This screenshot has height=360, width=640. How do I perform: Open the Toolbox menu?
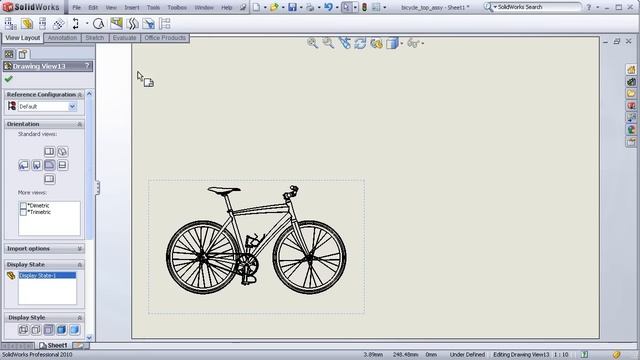[x=177, y=7]
